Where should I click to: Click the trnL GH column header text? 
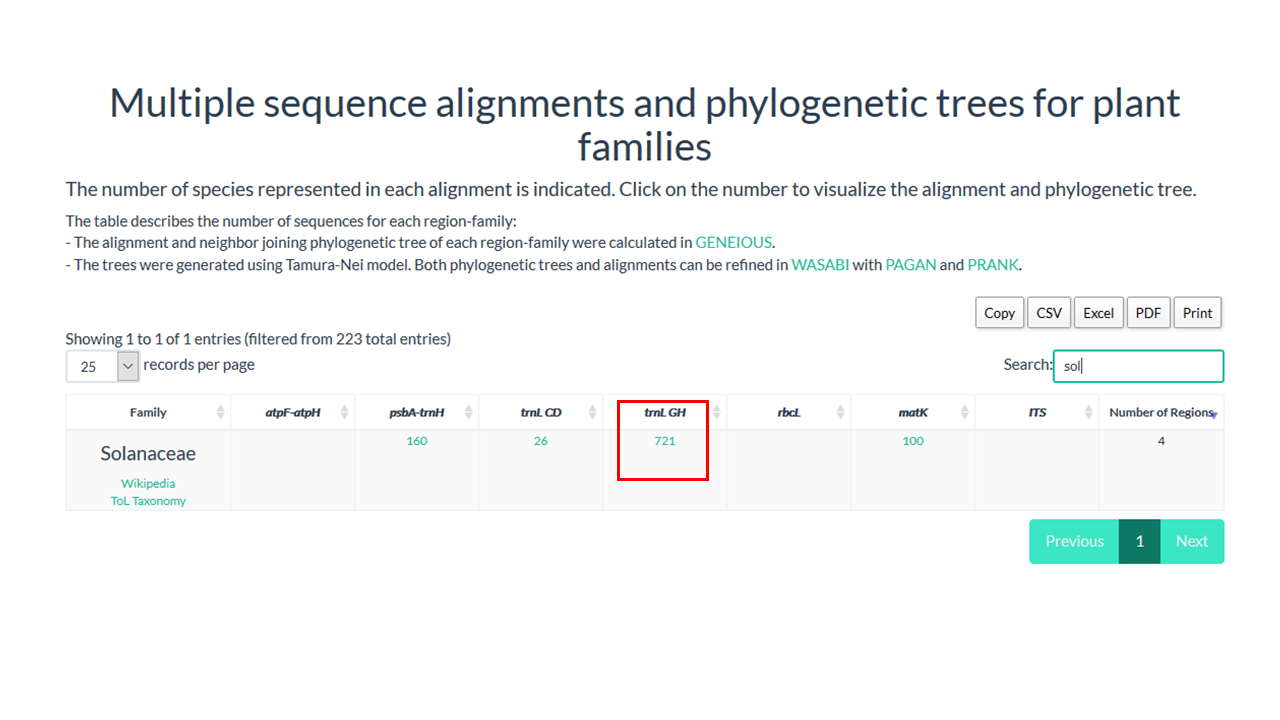(665, 412)
